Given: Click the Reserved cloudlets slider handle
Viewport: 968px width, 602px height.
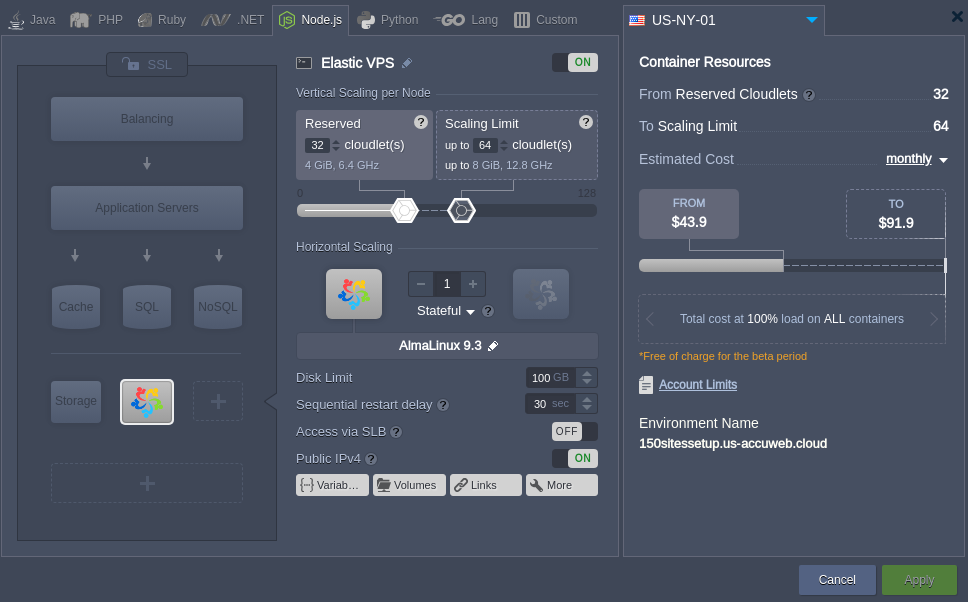Looking at the screenshot, I should [x=404, y=210].
